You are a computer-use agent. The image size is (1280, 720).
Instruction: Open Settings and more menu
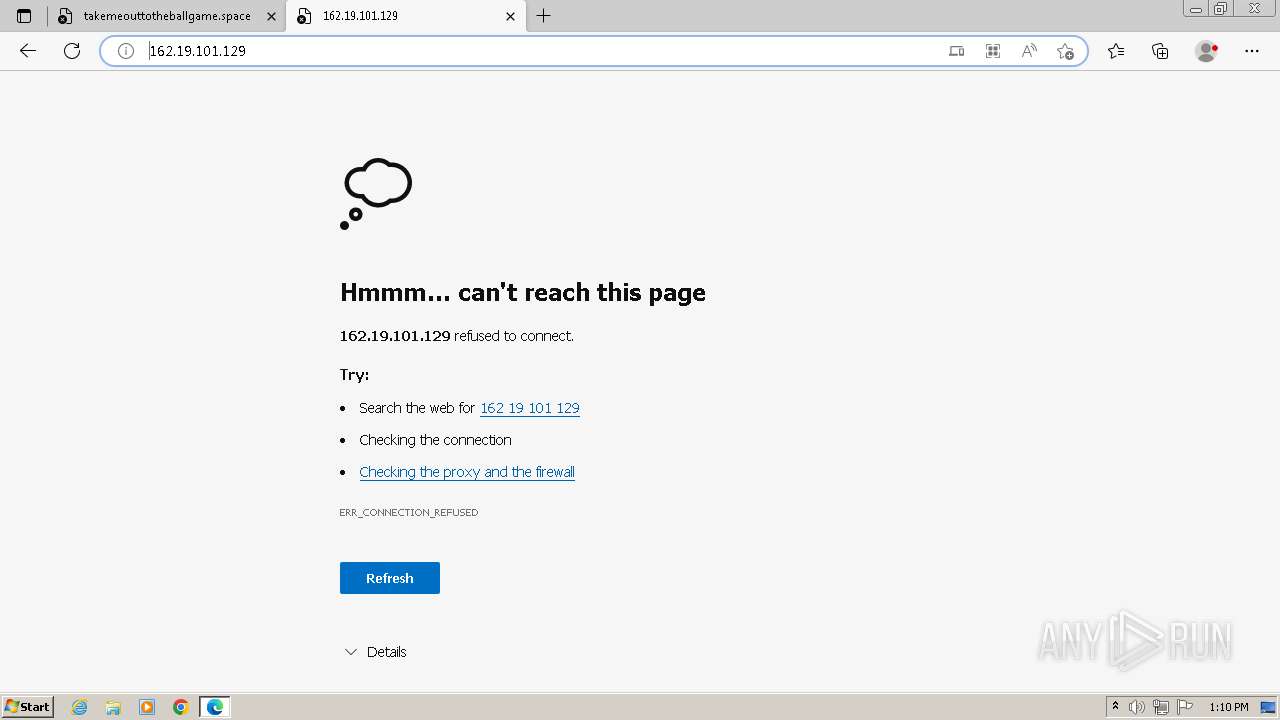(1252, 51)
